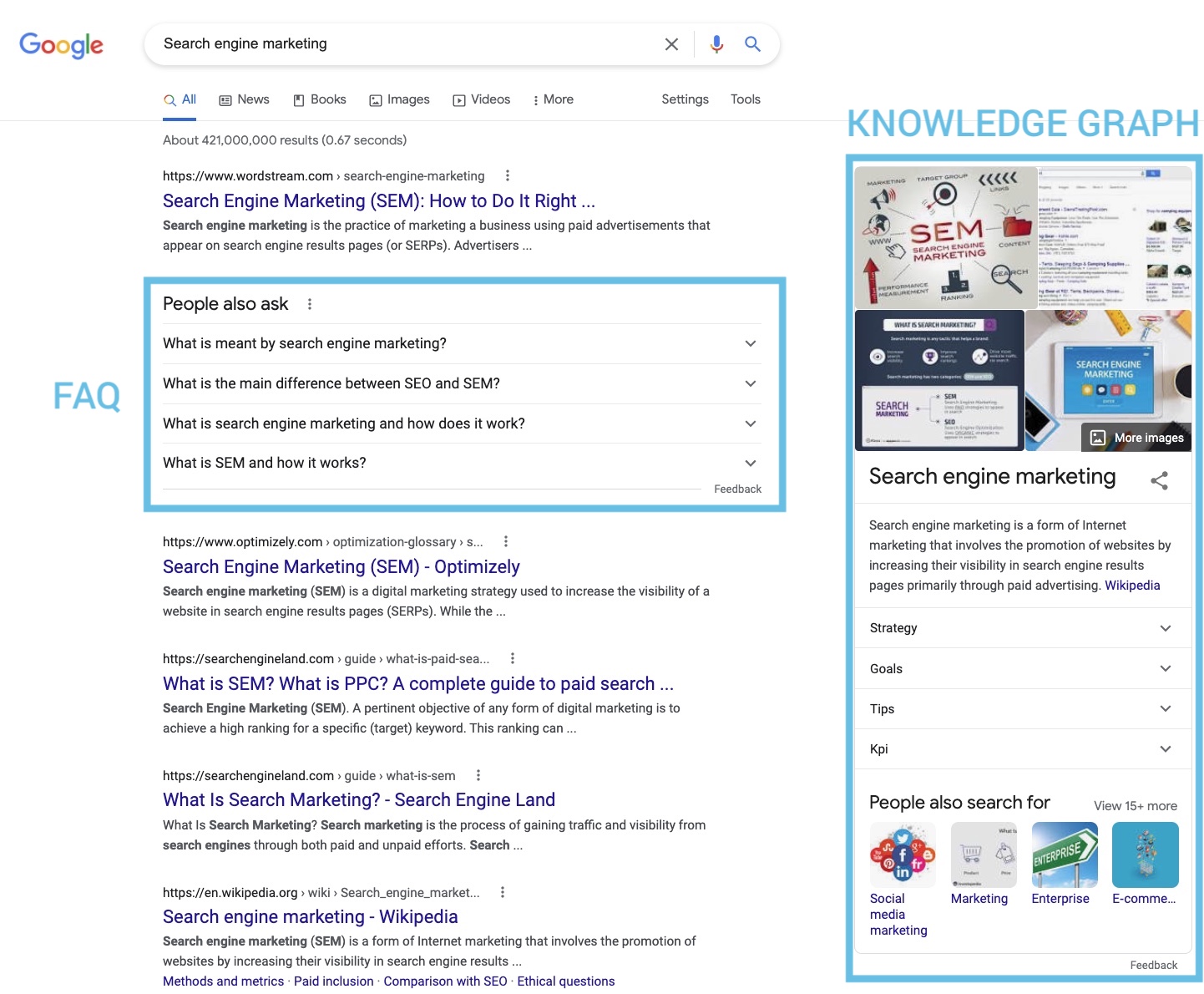This screenshot has width=1204, height=994.
Task: Open E-commerce related search thumbnail
Action: 1146,855
